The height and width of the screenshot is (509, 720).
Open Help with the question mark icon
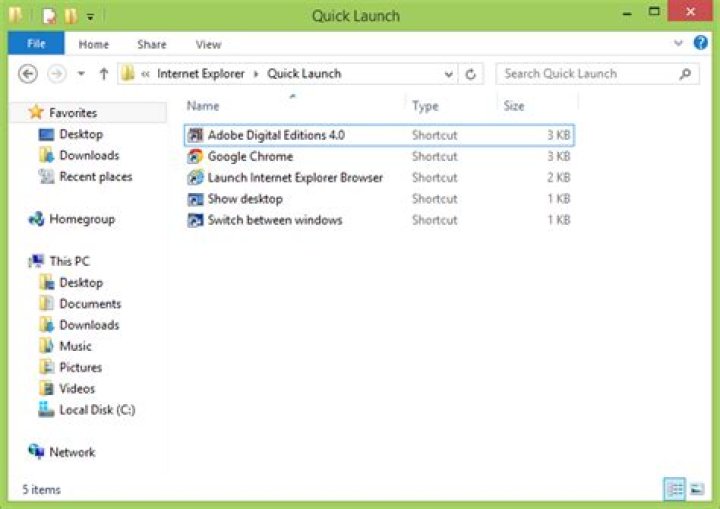pos(701,43)
